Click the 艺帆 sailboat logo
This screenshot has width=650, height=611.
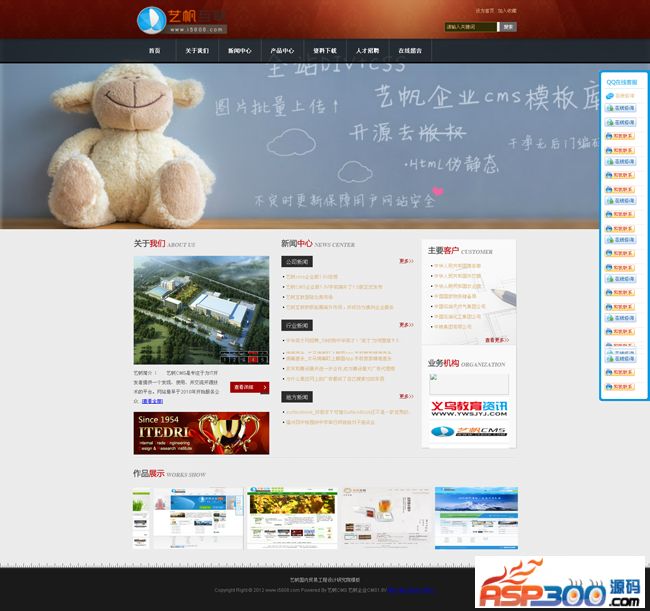tap(151, 19)
